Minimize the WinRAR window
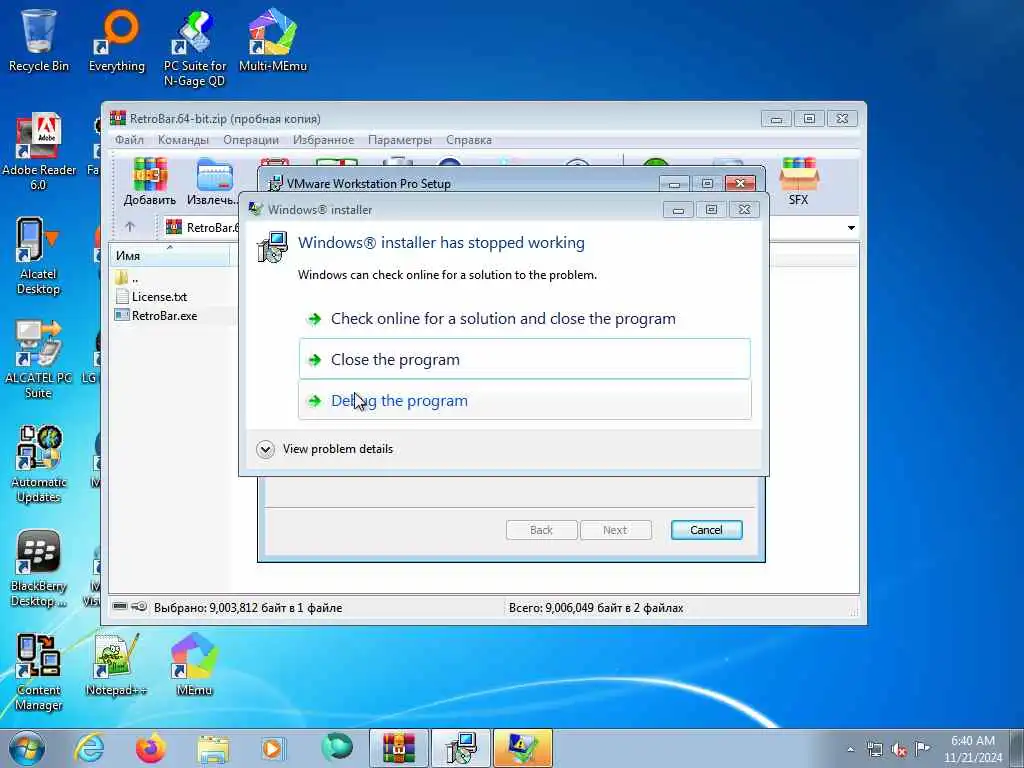The image size is (1024, 768). (x=776, y=119)
